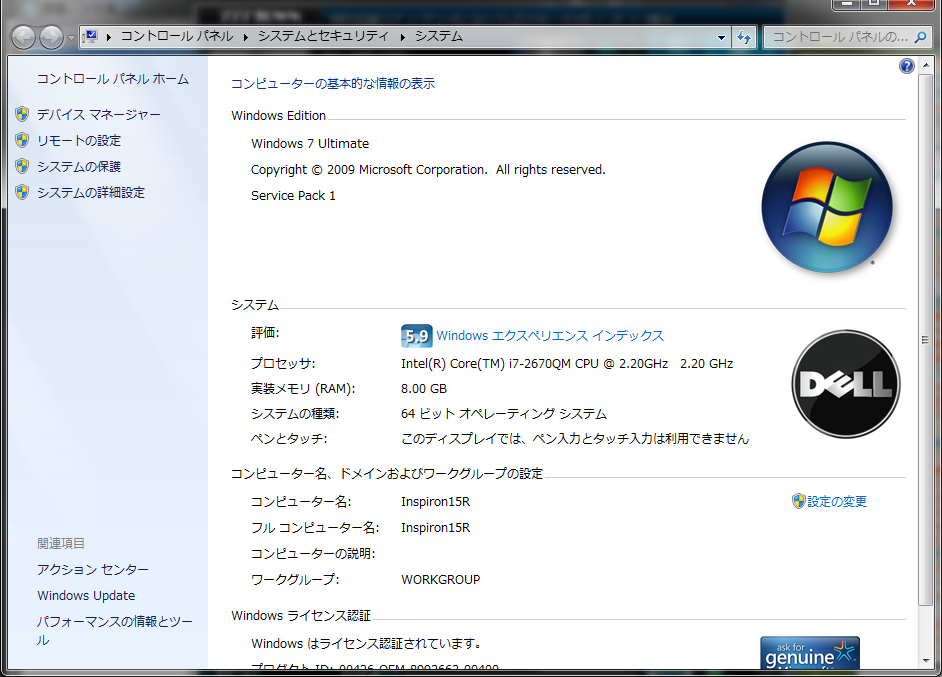
Task: Click the ask for genuine Microsoft badge
Action: coord(810,653)
